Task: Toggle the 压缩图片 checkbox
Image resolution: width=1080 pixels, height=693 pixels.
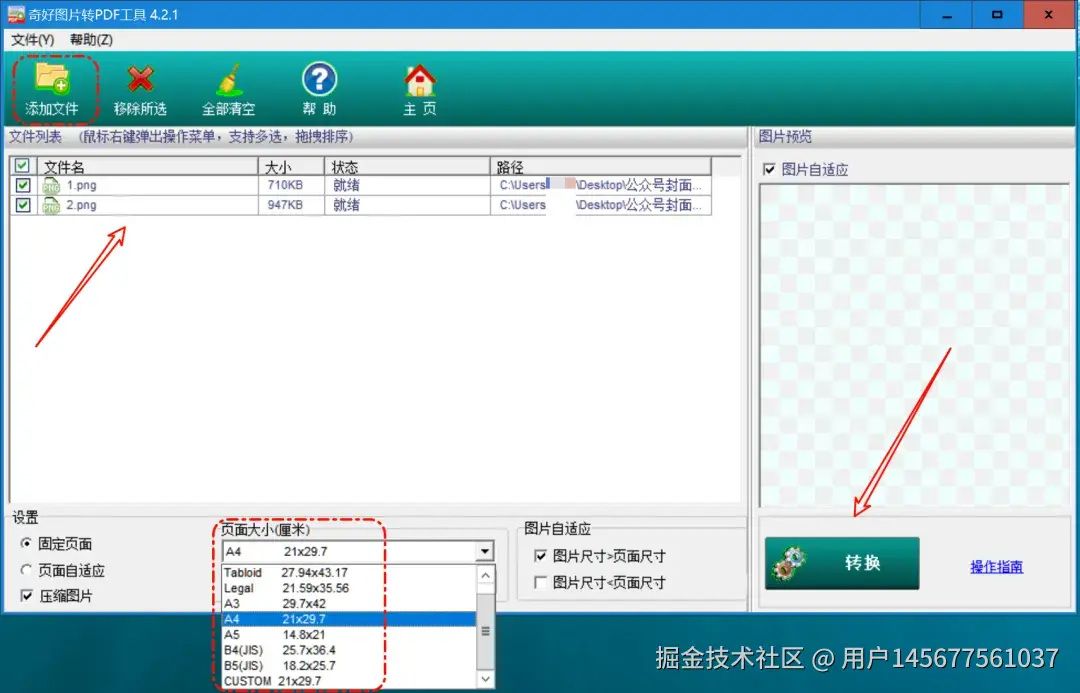Action: pyautogui.click(x=27, y=596)
